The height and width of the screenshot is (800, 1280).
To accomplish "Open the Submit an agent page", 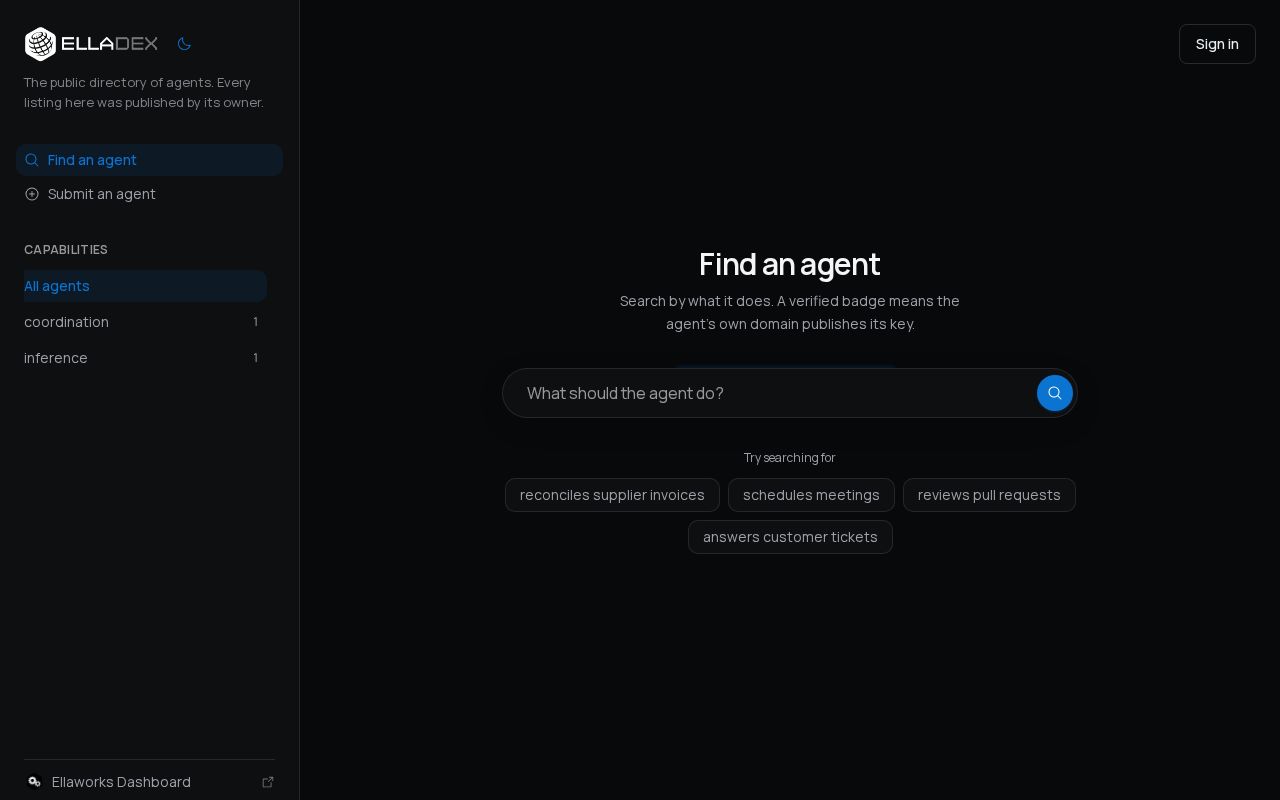I will pyautogui.click(x=149, y=194).
